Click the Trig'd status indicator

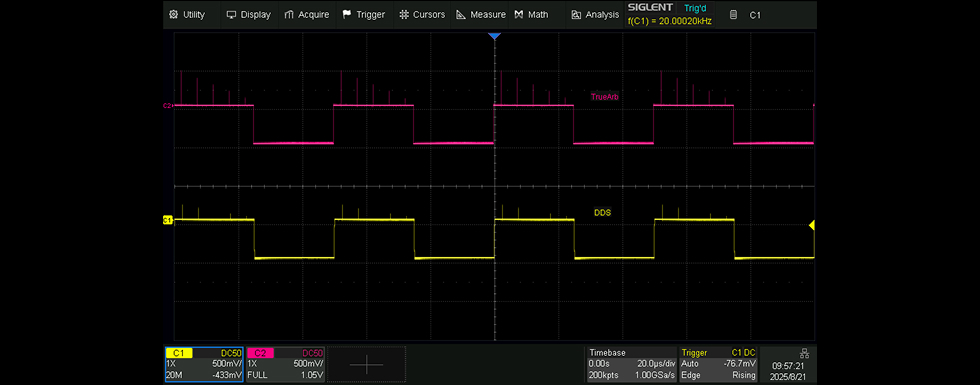pos(696,8)
